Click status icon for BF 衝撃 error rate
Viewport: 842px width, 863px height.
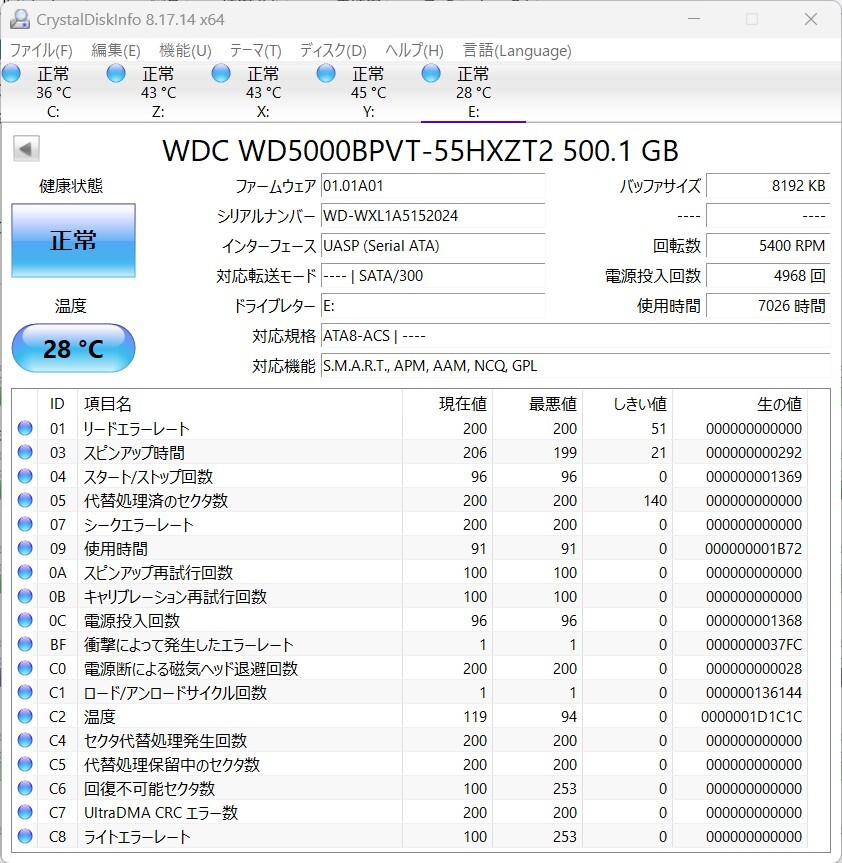(25, 644)
